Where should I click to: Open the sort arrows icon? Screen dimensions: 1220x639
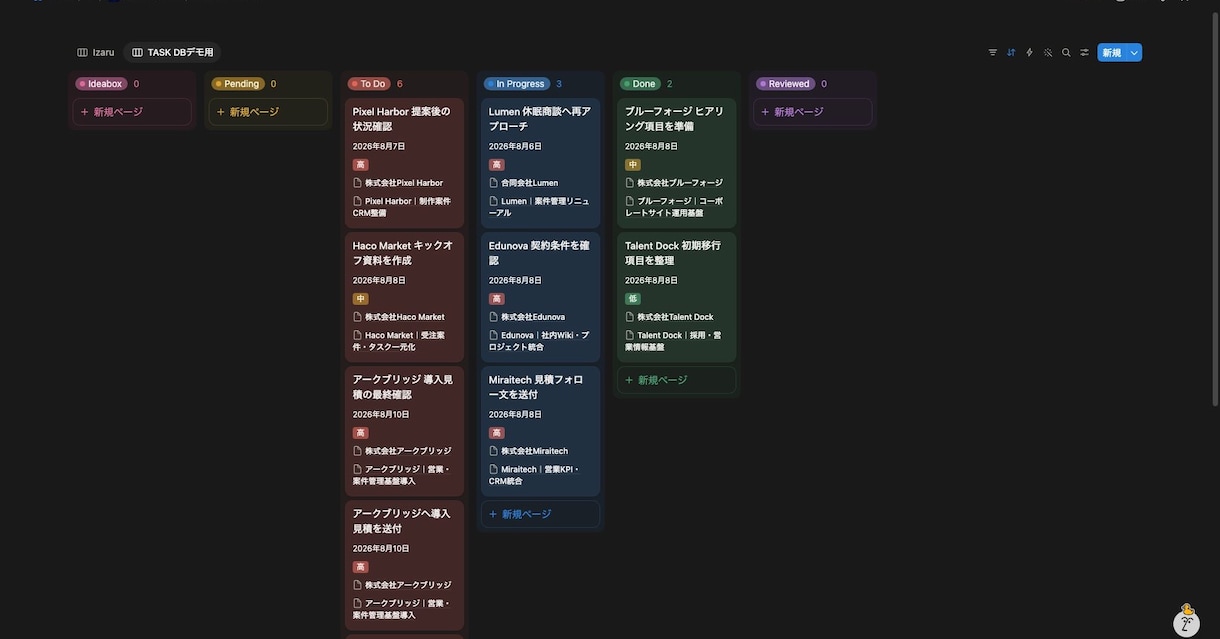coord(1011,52)
